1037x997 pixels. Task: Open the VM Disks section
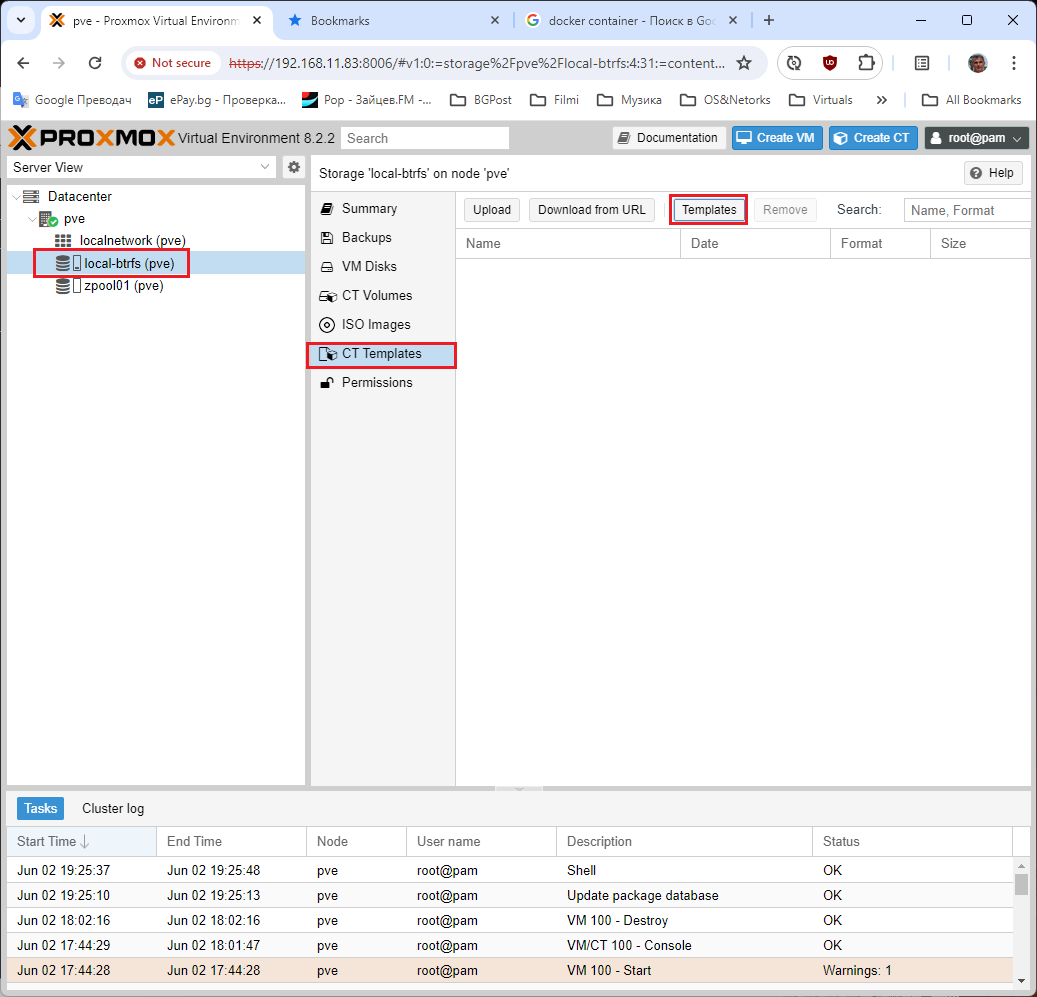[x=383, y=266]
